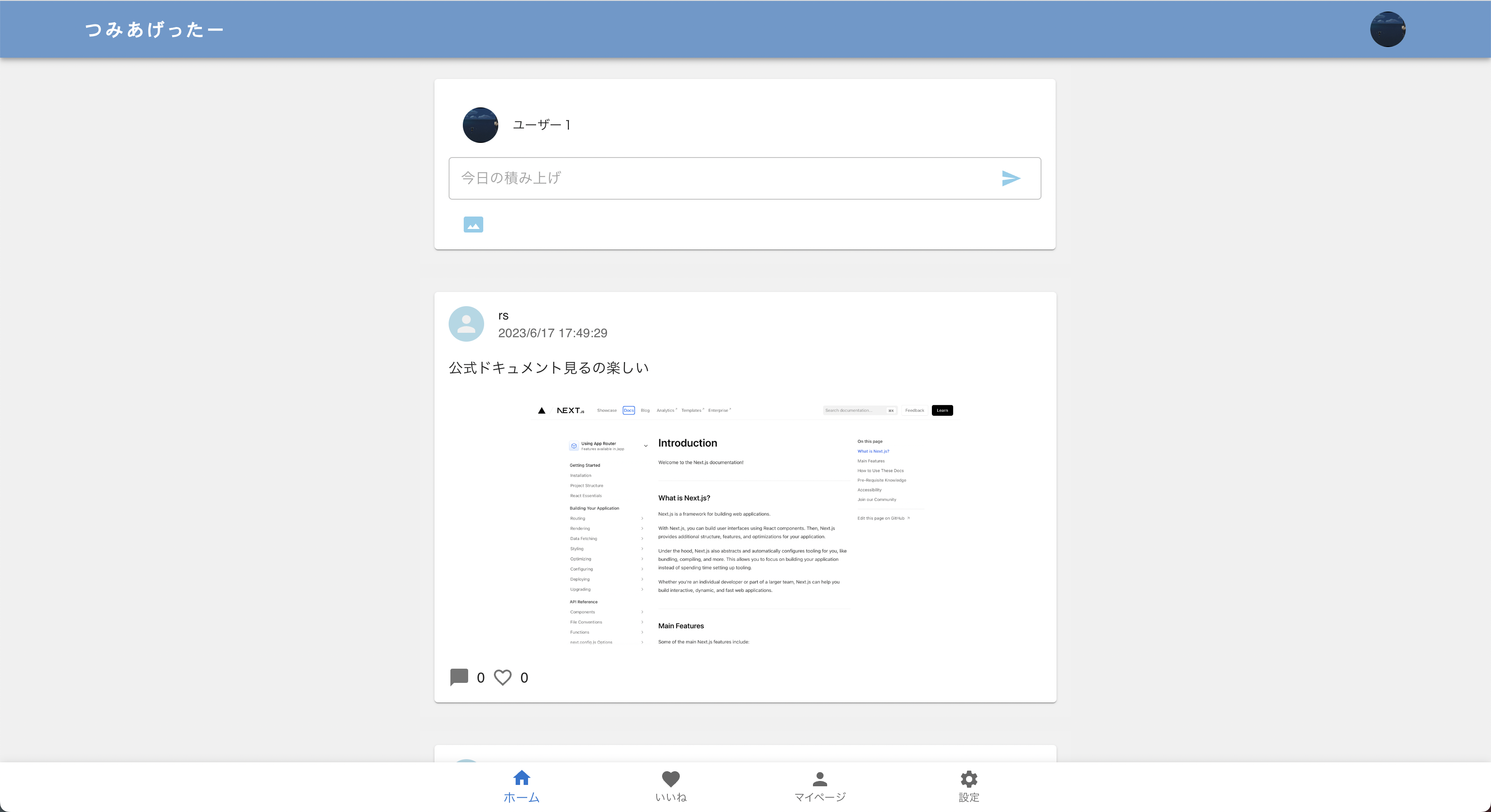Click the person icon for マイページ
The height and width of the screenshot is (812, 1491).
click(x=820, y=779)
